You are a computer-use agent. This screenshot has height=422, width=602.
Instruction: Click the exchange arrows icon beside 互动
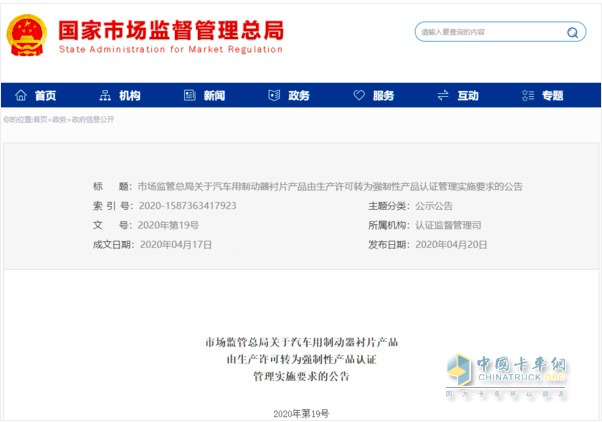point(443,96)
